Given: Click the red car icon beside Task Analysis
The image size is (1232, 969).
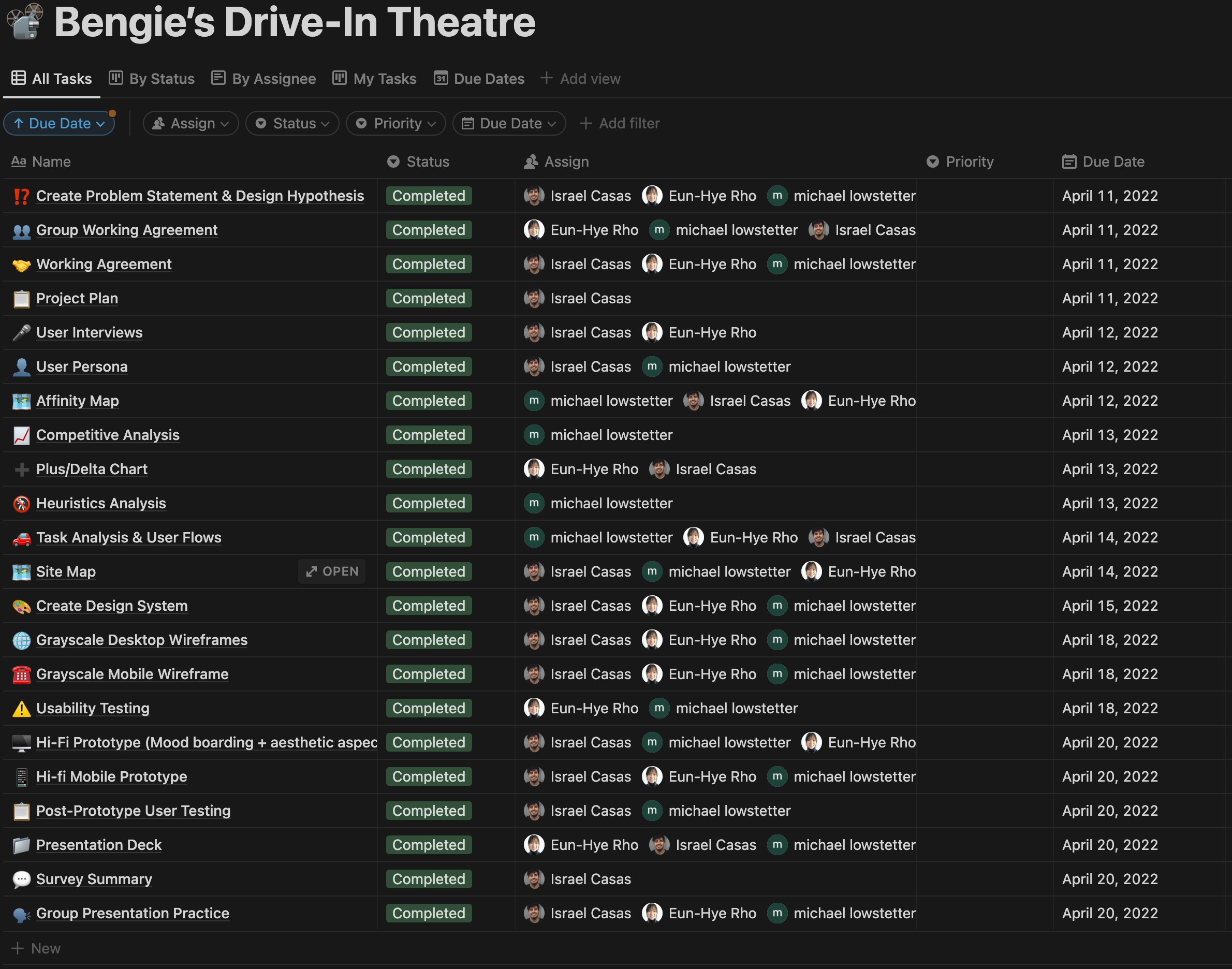Looking at the screenshot, I should click(x=21, y=538).
